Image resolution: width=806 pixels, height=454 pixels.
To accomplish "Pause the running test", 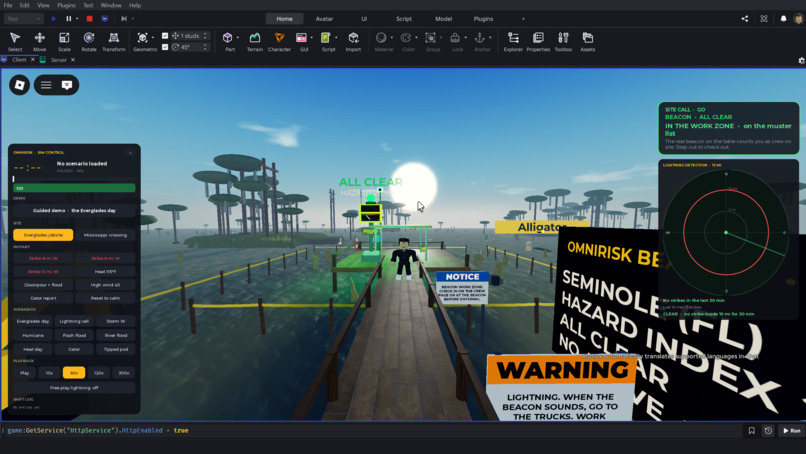I will point(68,19).
